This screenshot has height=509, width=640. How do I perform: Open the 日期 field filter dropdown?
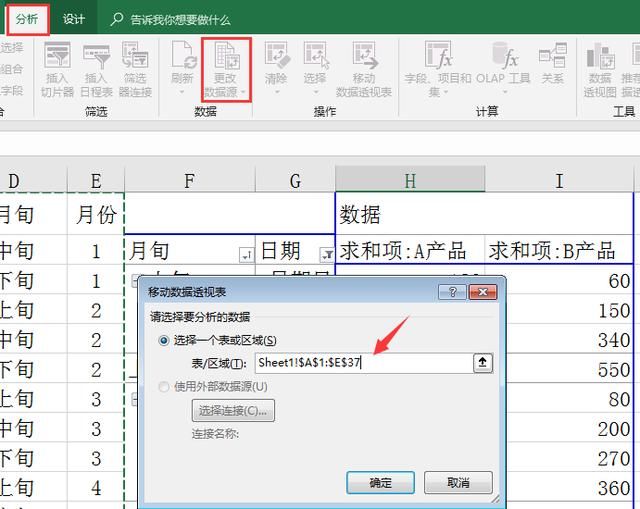click(327, 255)
